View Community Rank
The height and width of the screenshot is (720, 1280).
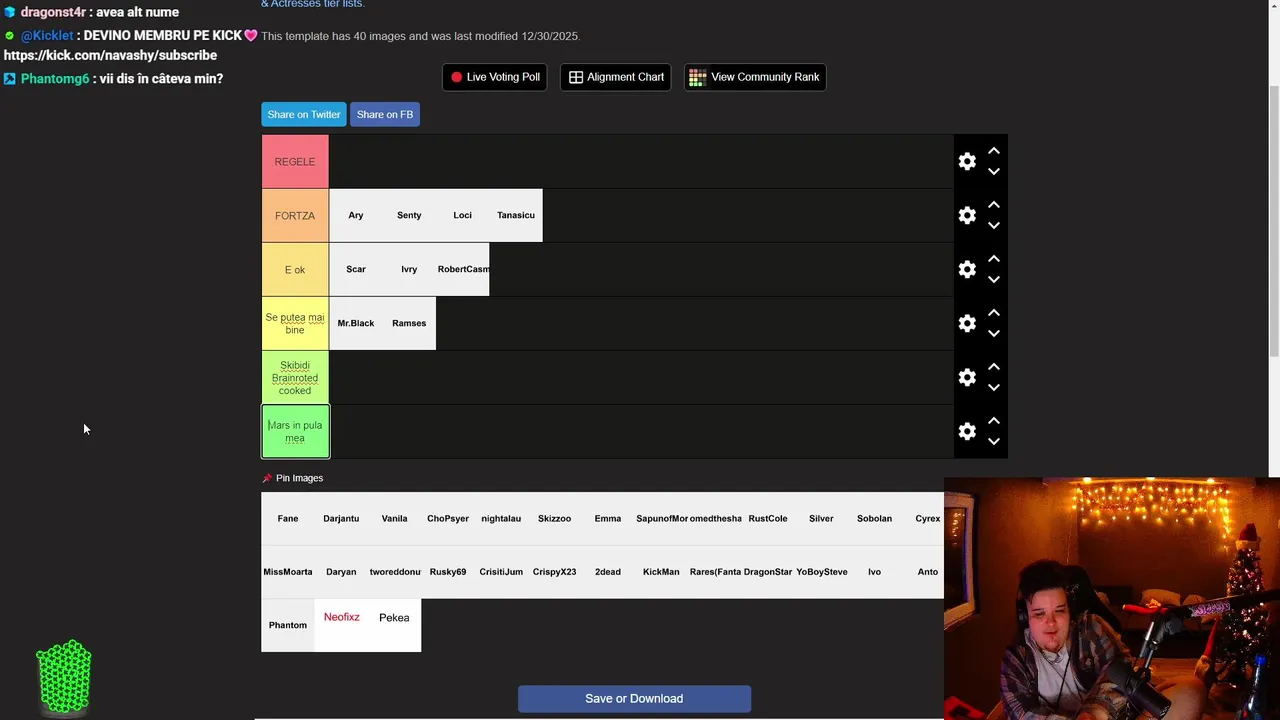tap(755, 77)
